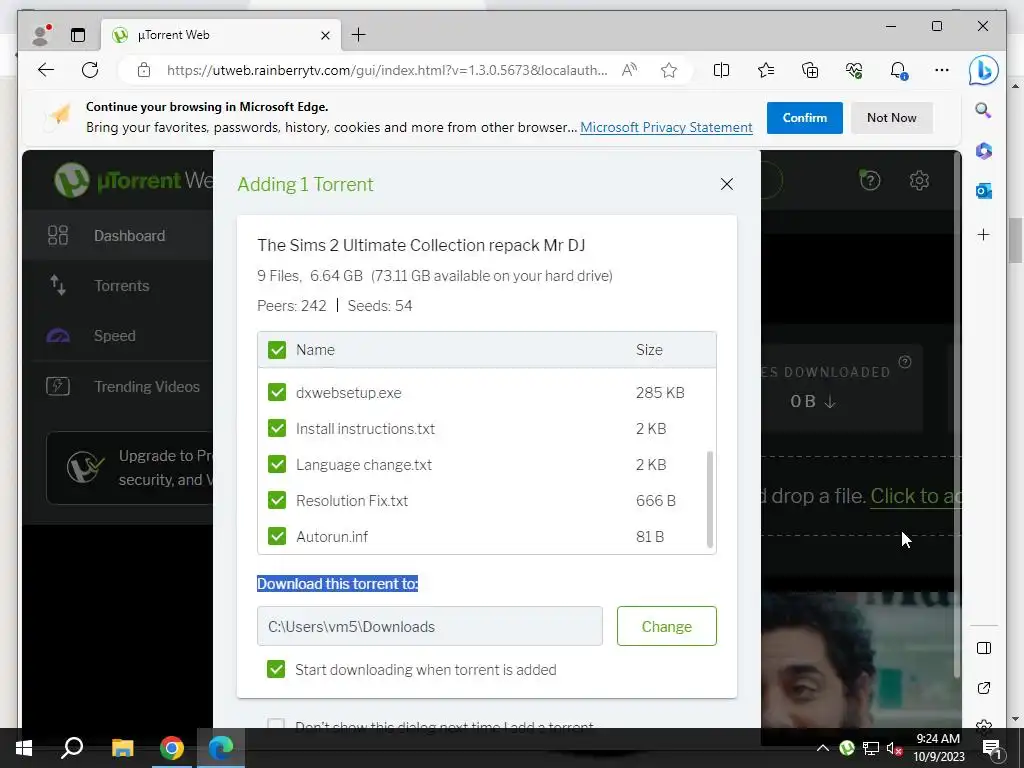Screen dimensions: 1024x768
Task: Open Browser essentials heart icon
Action: pos(854,70)
